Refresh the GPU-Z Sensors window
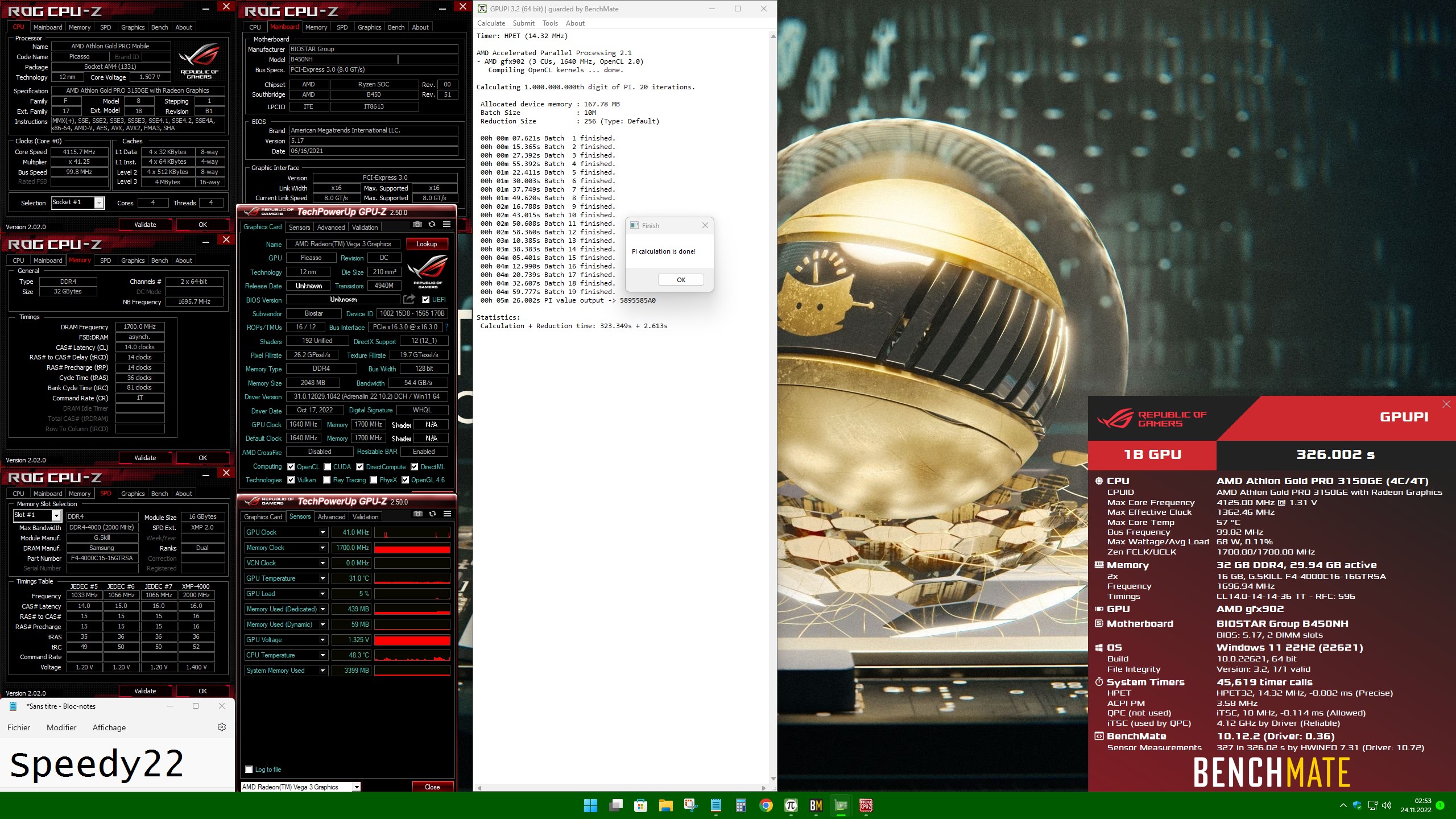Screen dimensions: 1456x819 (432, 514)
